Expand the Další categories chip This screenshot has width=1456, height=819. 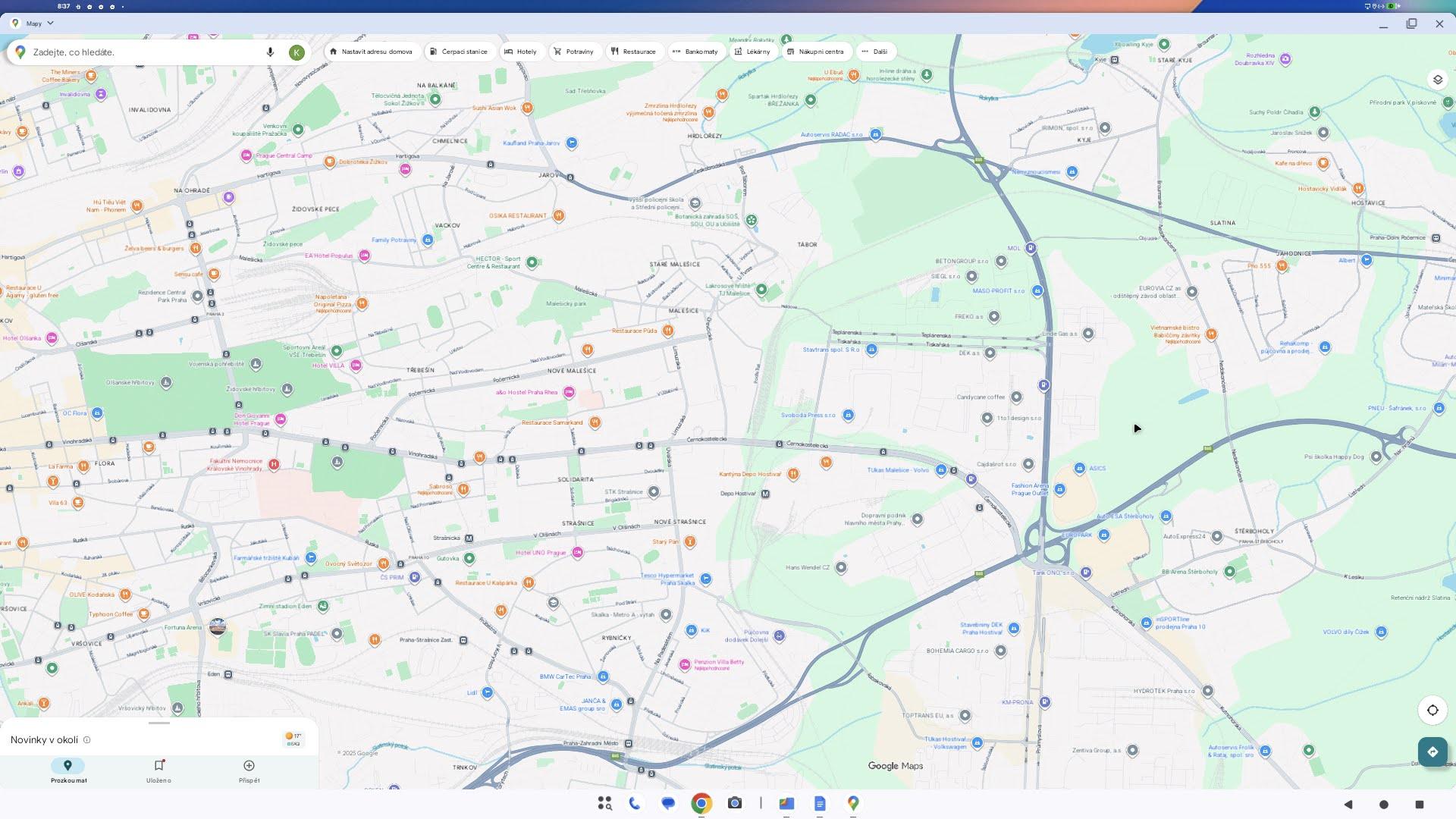[875, 52]
